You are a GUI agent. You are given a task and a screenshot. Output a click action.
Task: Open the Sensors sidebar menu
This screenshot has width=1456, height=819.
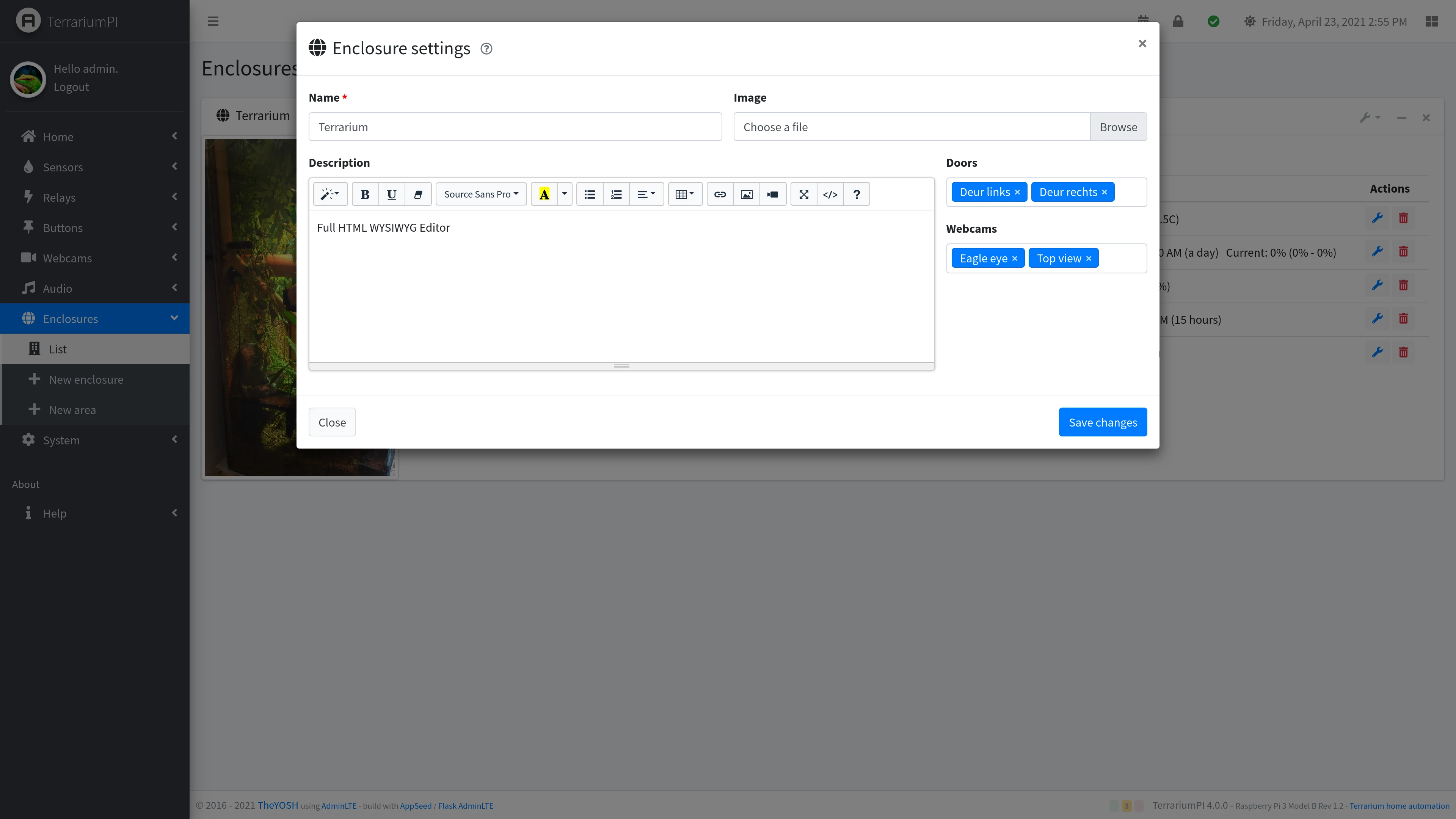tap(63, 167)
